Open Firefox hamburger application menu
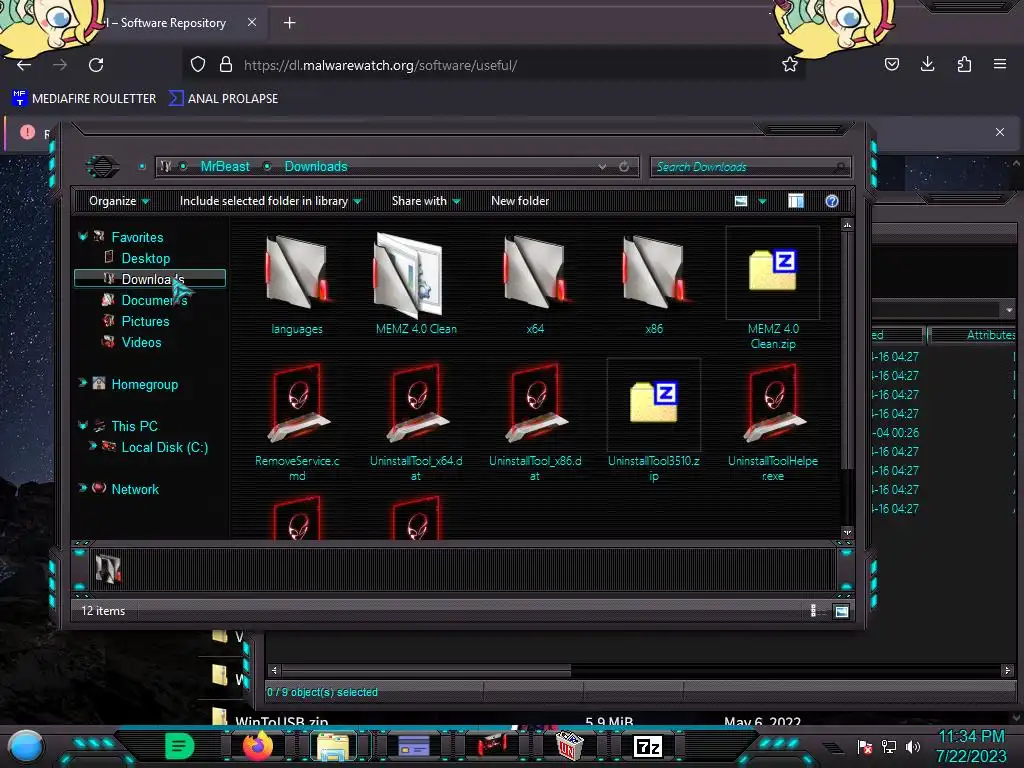 click(x=1000, y=64)
